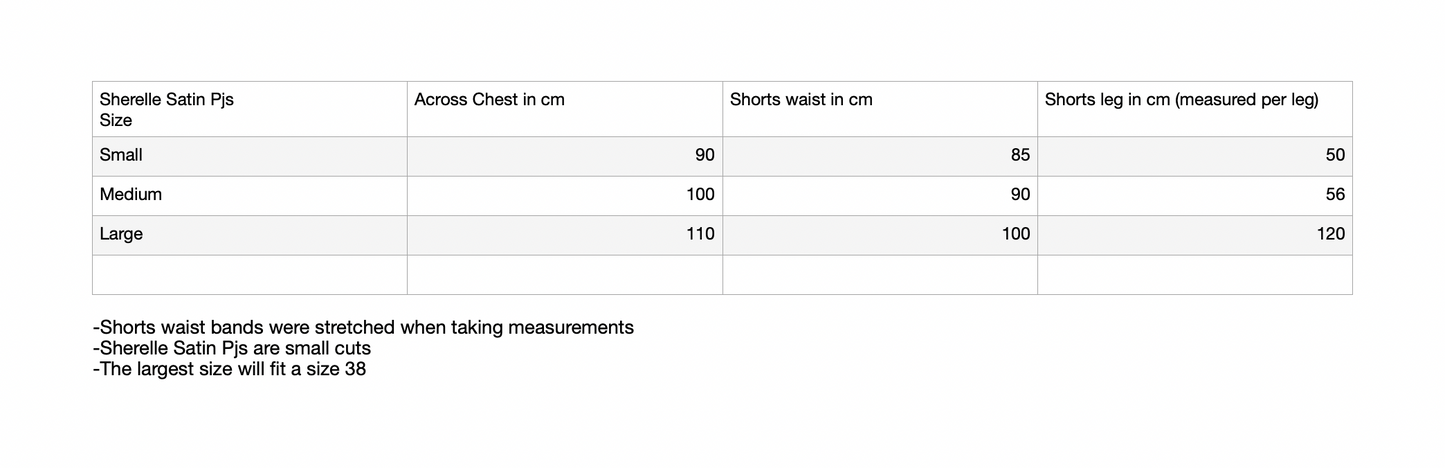Select Medium shorts waist value 90
The image size is (1445, 468).
click(x=1019, y=194)
